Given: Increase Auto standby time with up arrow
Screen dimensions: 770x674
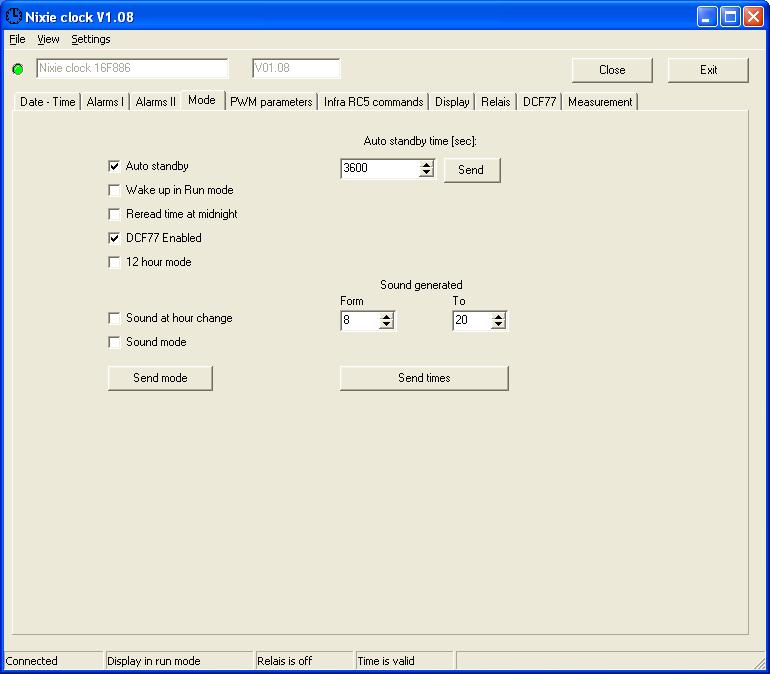Looking at the screenshot, I should [x=426, y=164].
